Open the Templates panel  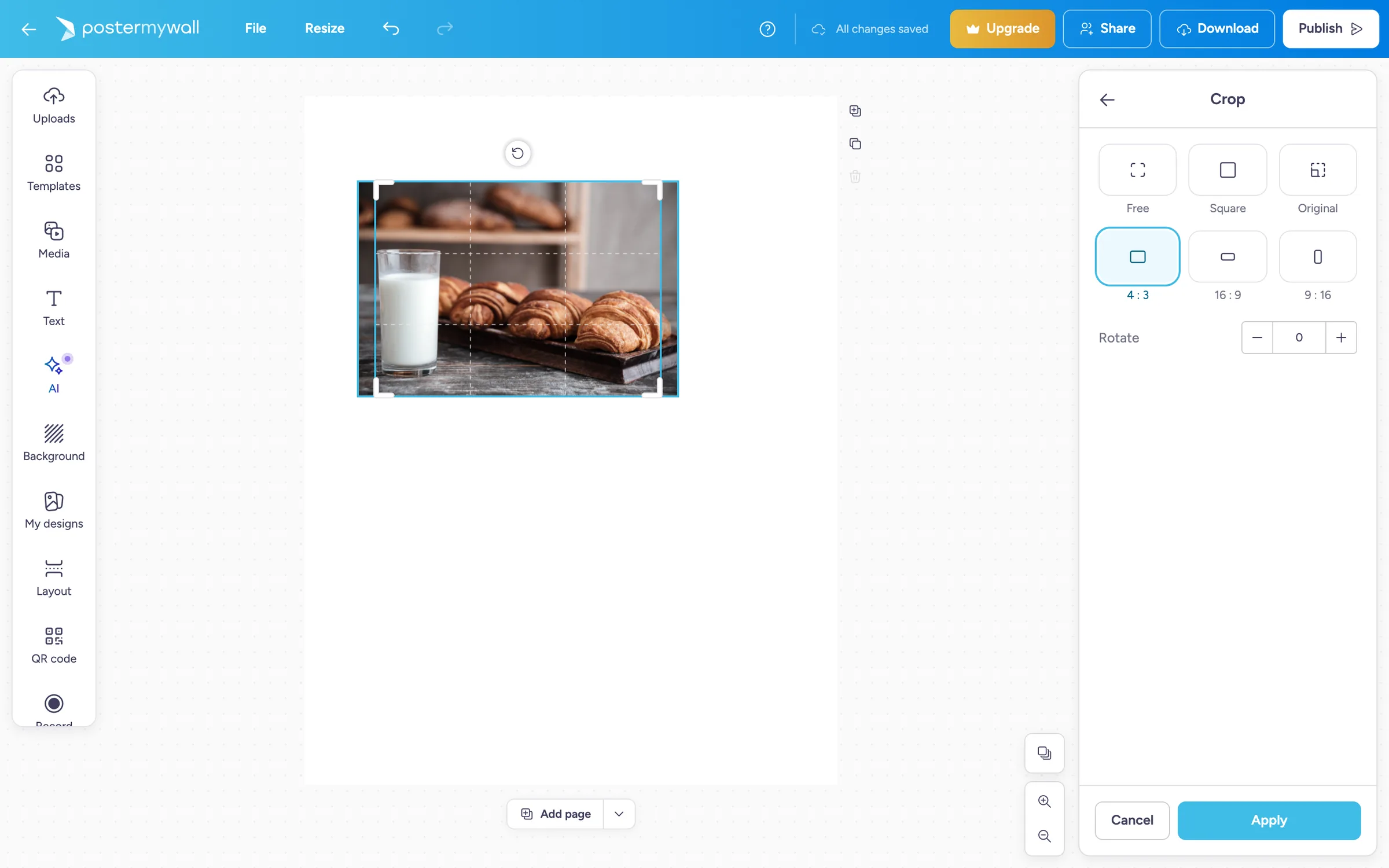[x=54, y=173]
